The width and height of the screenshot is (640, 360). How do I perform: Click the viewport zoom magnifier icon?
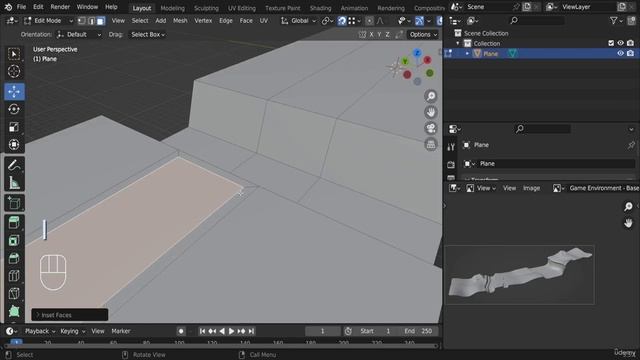pyautogui.click(x=431, y=96)
